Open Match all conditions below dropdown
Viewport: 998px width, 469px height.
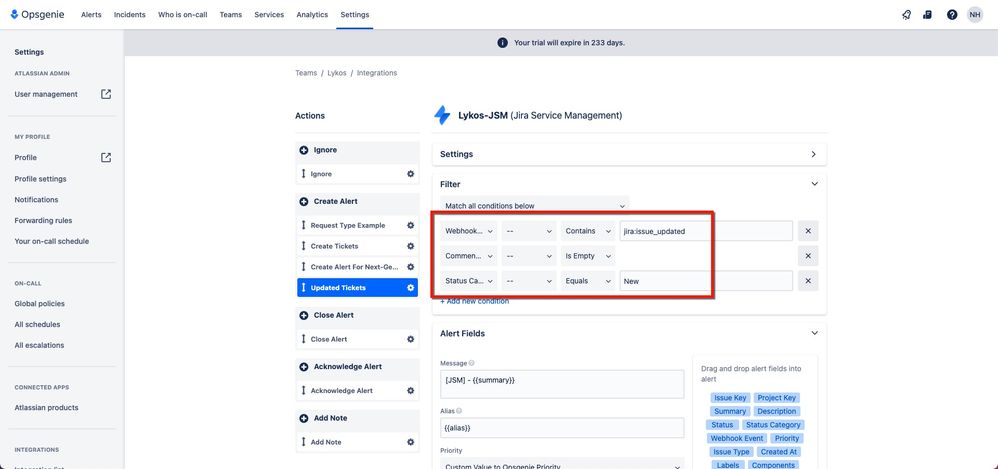535,206
